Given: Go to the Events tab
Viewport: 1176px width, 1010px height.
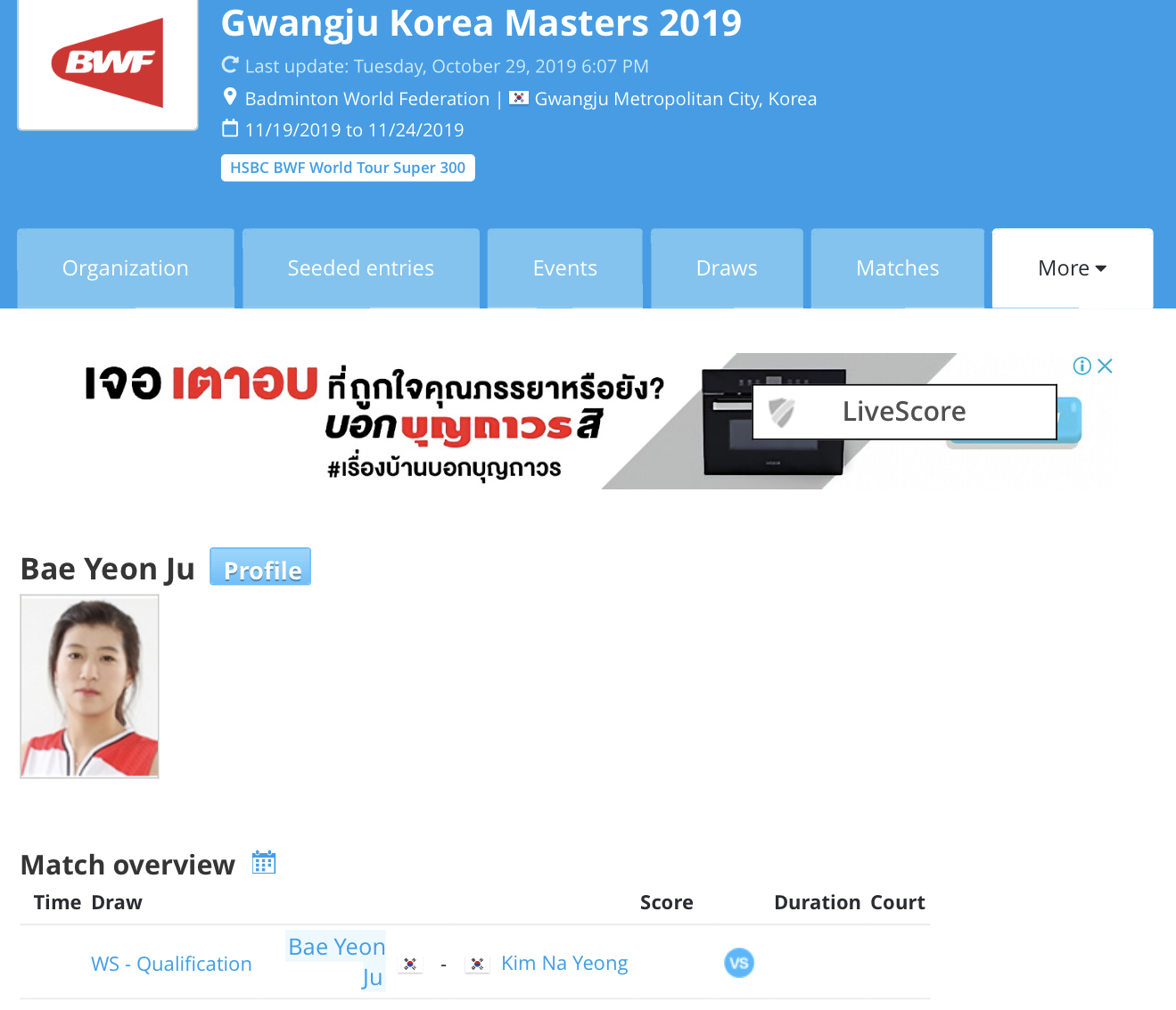Looking at the screenshot, I should click(x=565, y=268).
